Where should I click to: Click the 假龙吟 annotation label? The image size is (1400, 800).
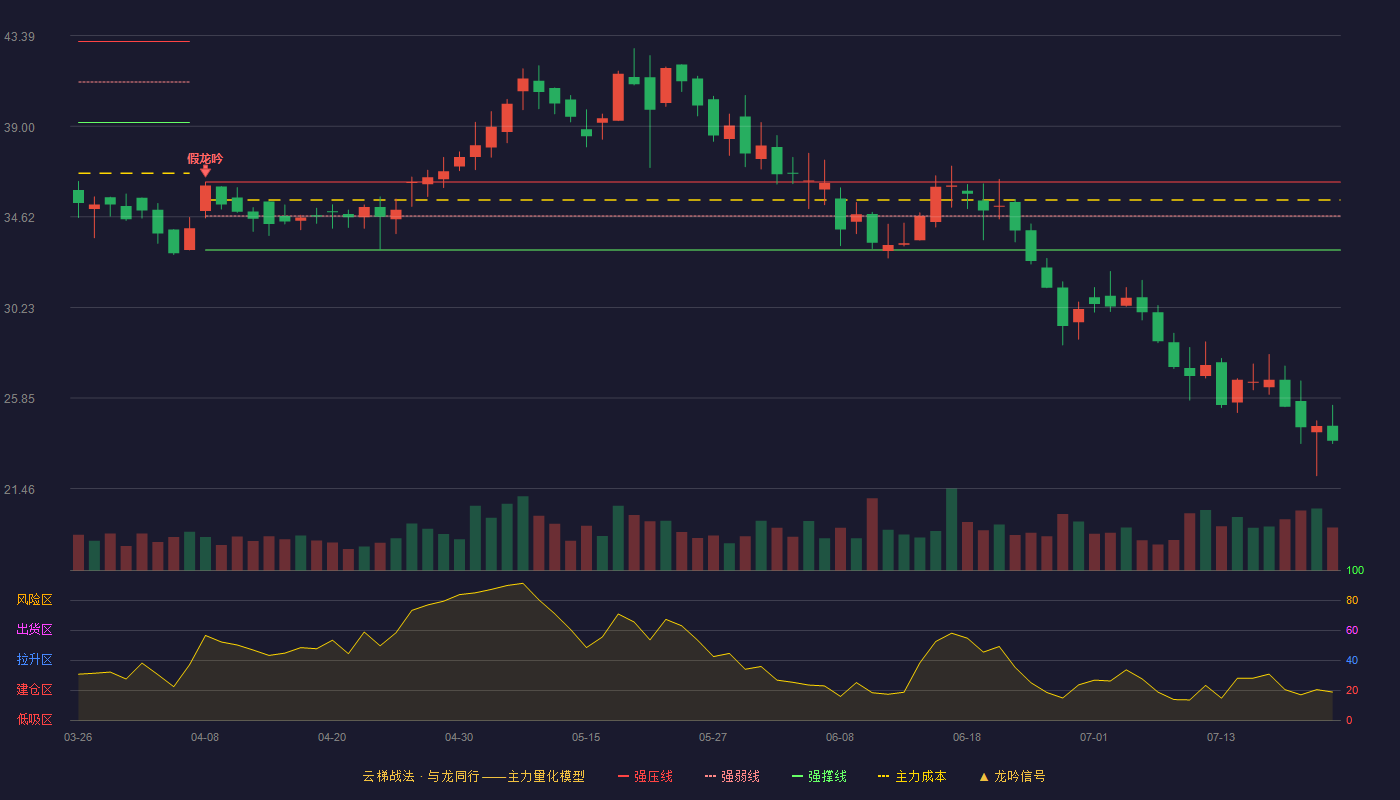pos(205,158)
